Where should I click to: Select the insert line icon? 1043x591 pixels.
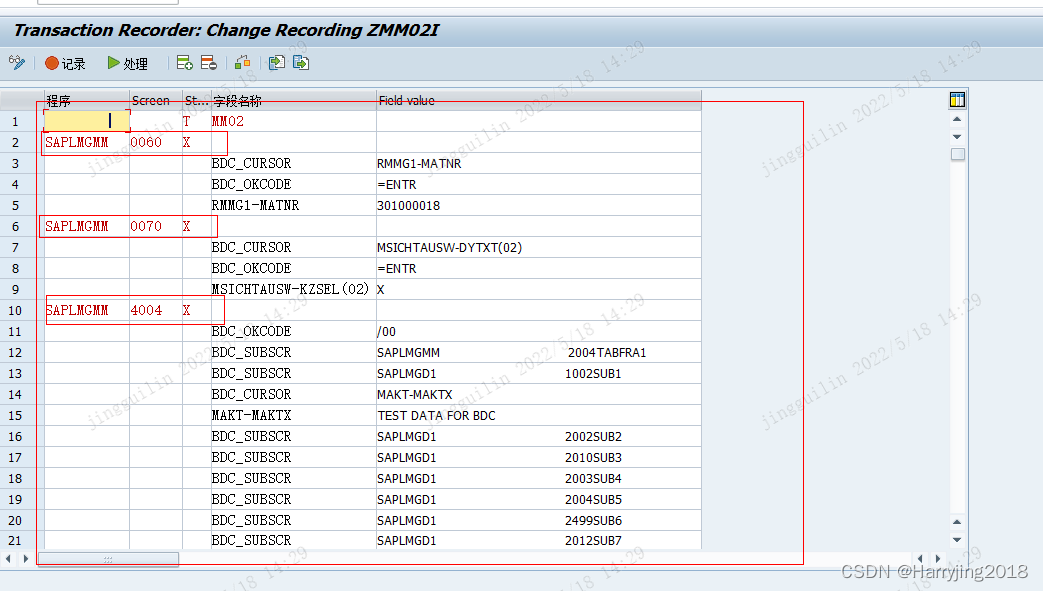183,62
